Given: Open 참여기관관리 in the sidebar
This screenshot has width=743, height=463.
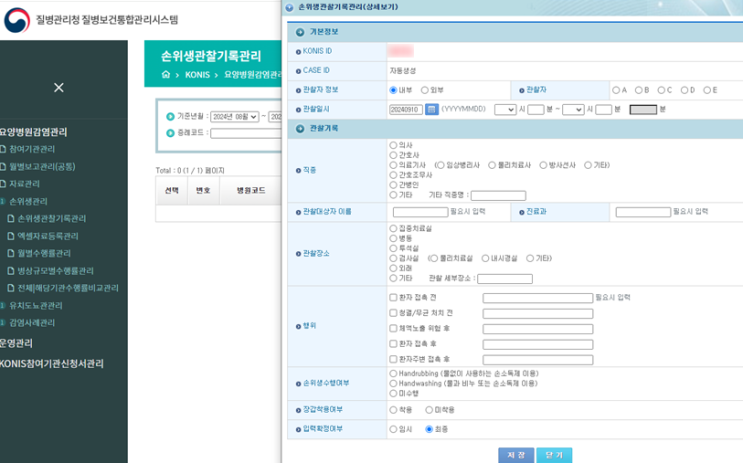Looking at the screenshot, I should point(32,149).
